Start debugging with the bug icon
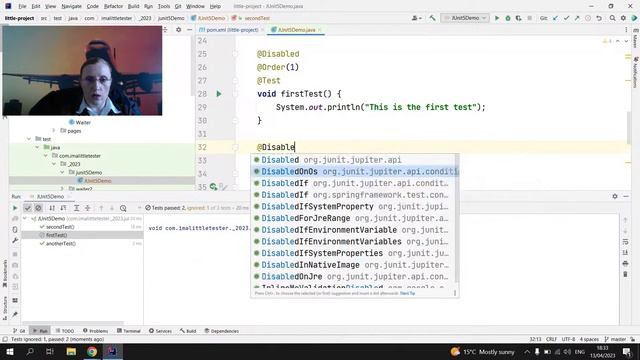This screenshot has height=360, width=640. click(x=508, y=18)
